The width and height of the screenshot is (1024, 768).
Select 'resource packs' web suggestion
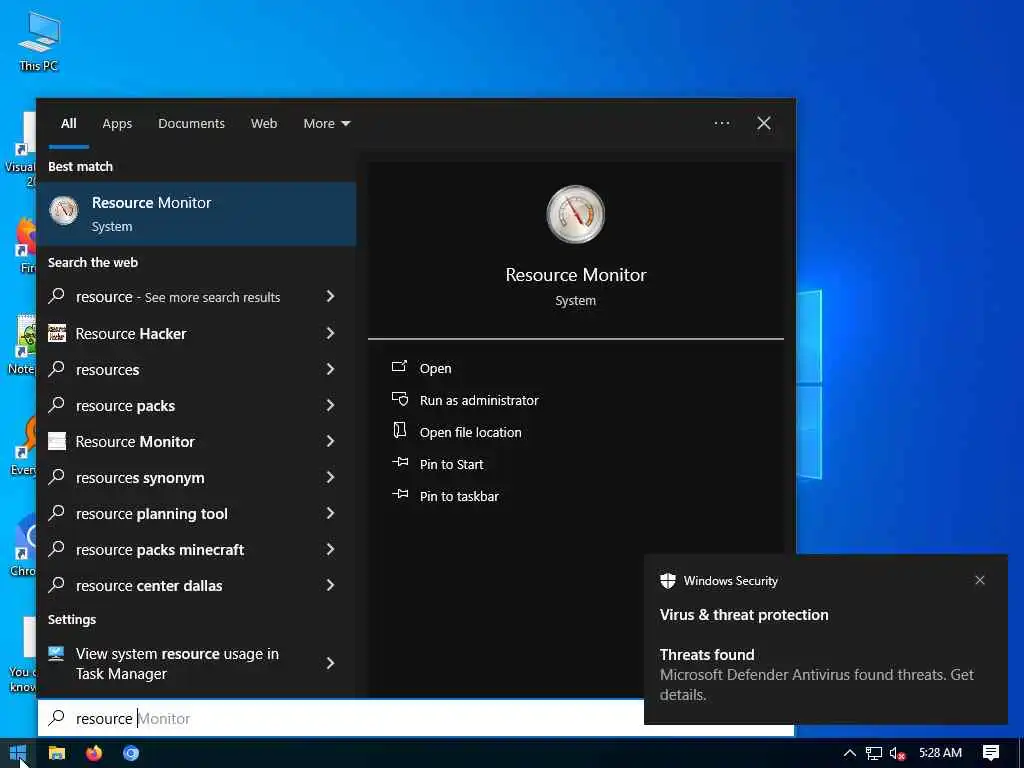125,406
